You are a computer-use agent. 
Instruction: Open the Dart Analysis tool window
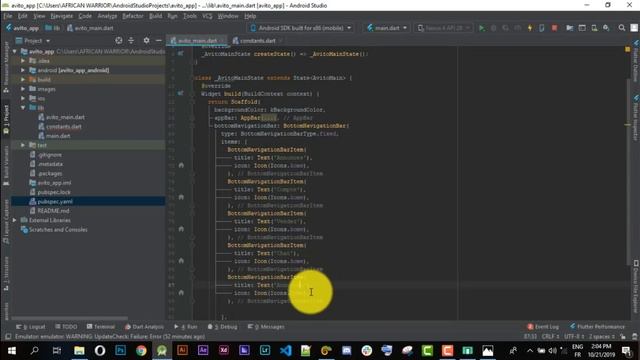[144, 327]
